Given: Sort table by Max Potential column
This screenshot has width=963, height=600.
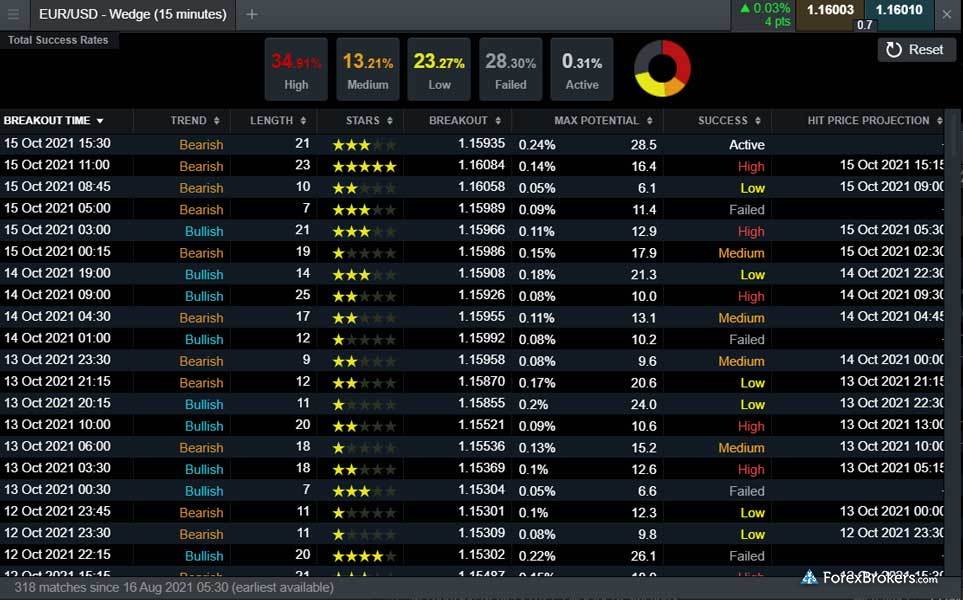Looking at the screenshot, I should pos(596,121).
